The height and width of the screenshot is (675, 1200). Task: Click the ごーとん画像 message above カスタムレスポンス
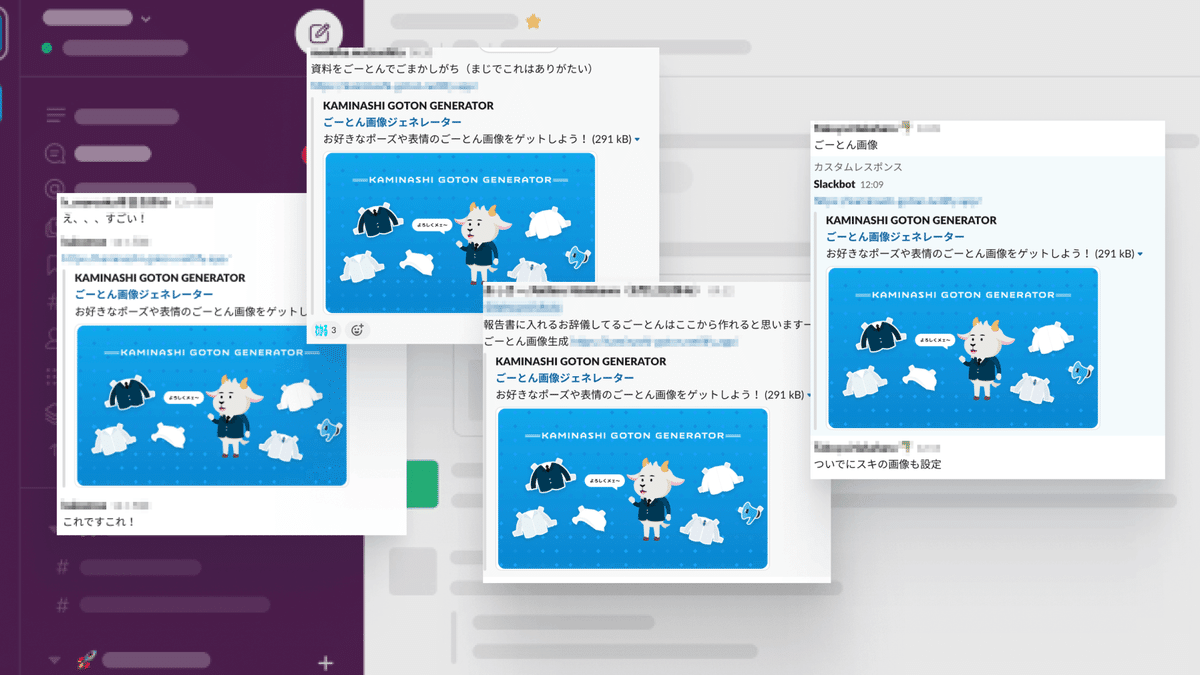tap(845, 145)
